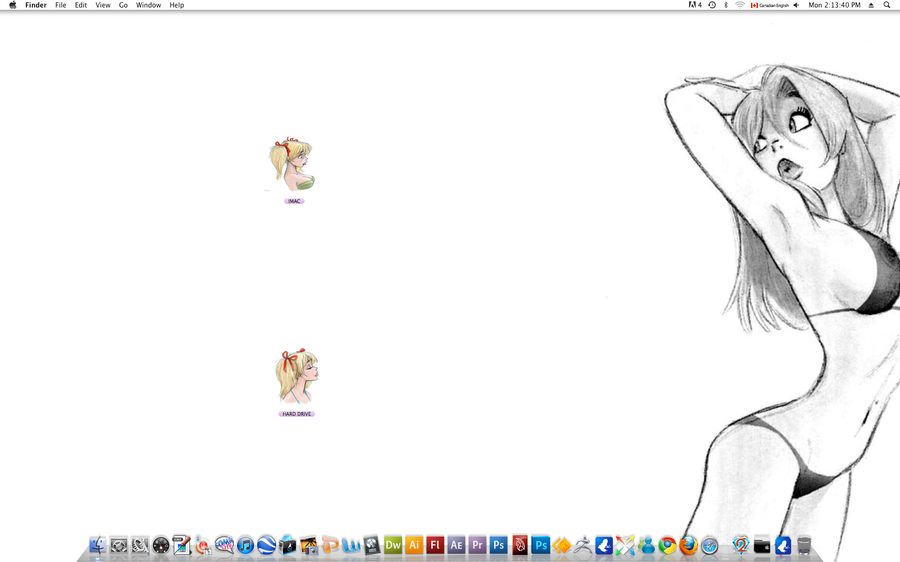The image size is (900, 562).
Task: Open the Apple menu
Action: click(x=13, y=5)
